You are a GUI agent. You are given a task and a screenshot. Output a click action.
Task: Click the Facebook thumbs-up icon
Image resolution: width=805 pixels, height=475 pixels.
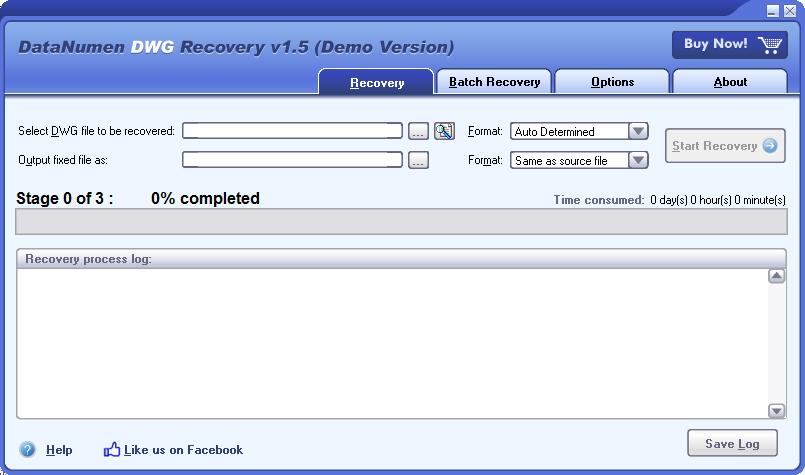pos(112,450)
